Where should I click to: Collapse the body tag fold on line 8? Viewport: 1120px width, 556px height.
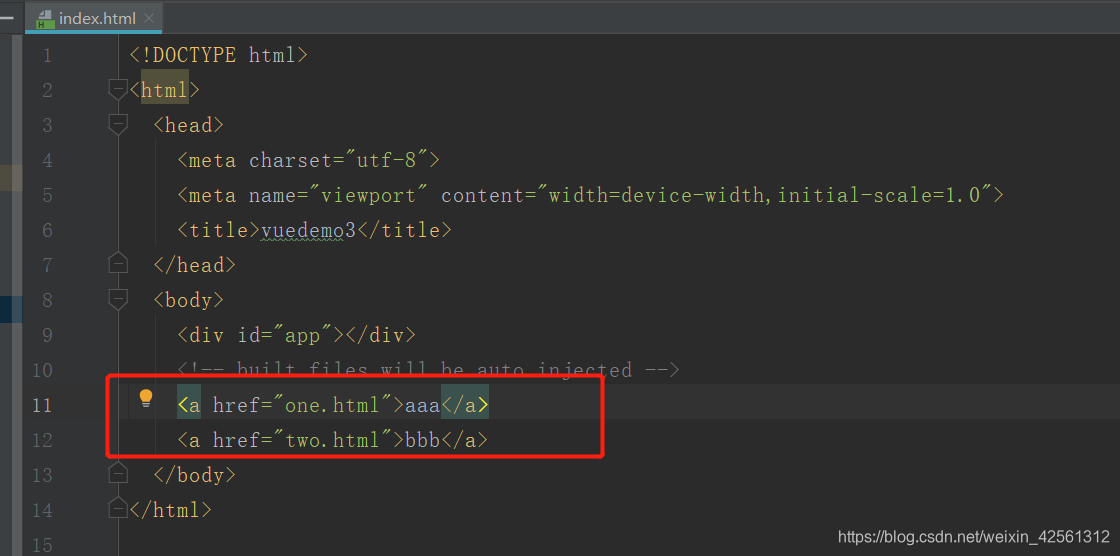click(117, 299)
